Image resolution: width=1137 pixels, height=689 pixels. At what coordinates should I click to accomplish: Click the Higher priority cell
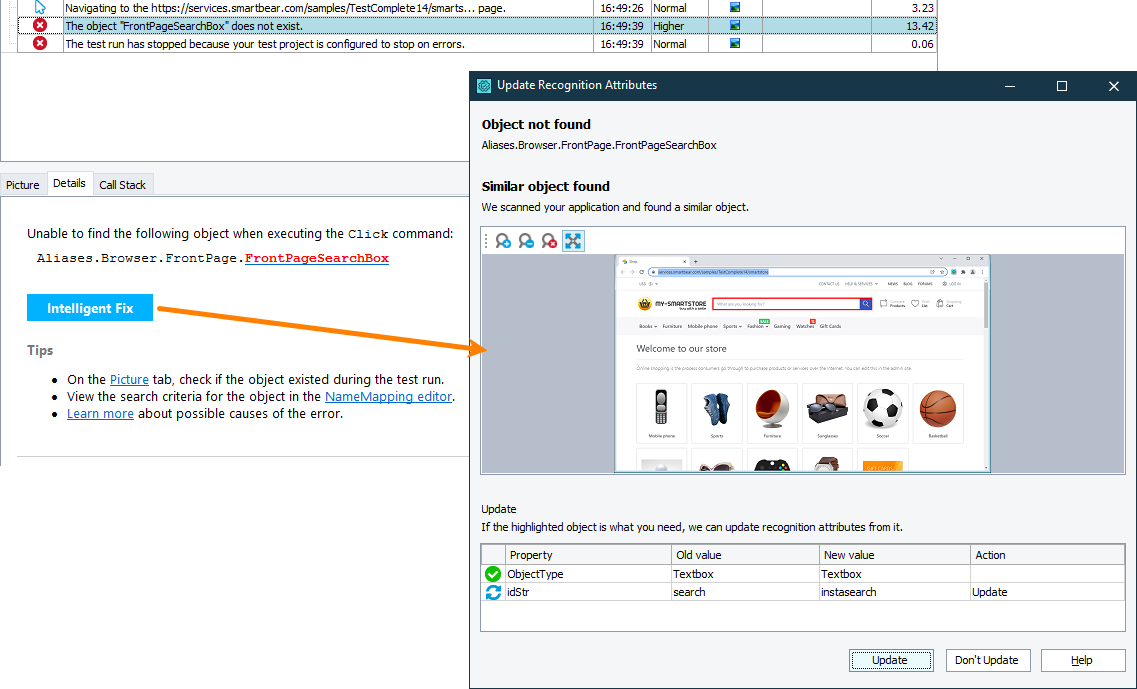678,25
